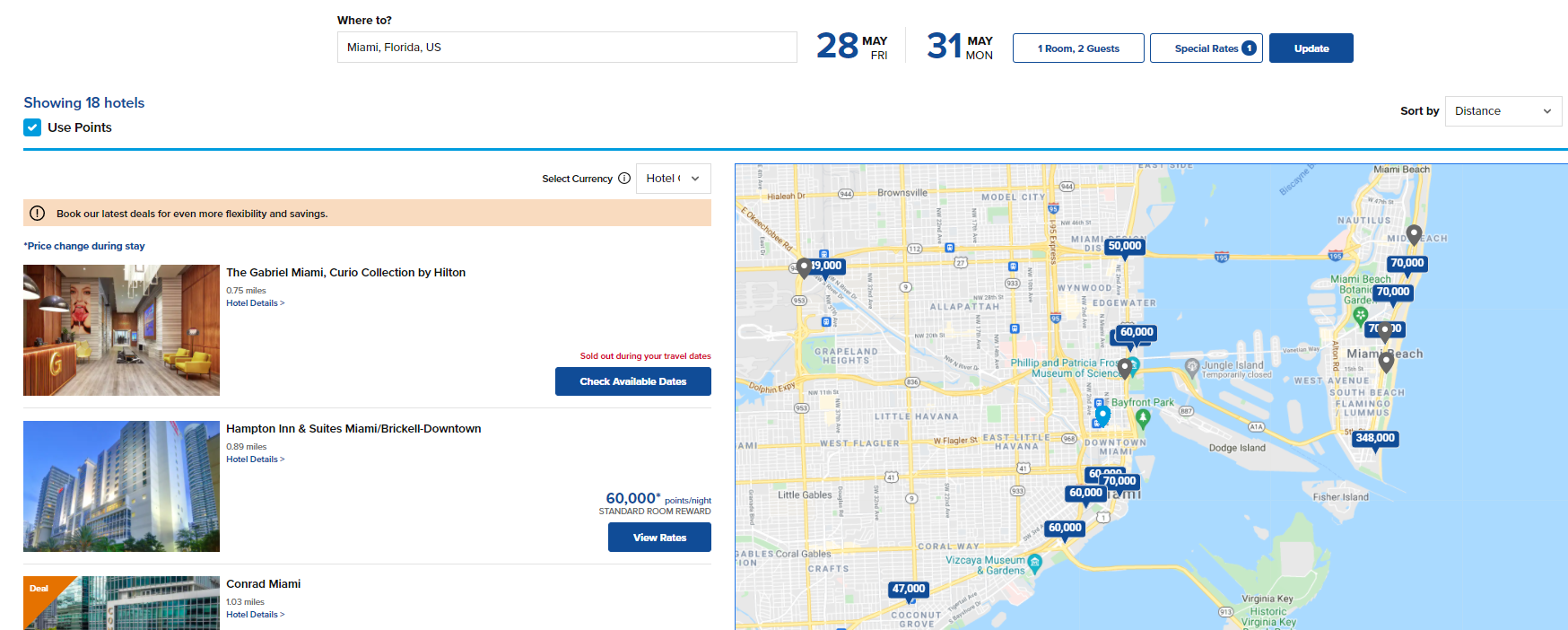Click the gray pin above Mid-Beach
Image resolution: width=1568 pixels, height=630 pixels.
[x=1414, y=234]
